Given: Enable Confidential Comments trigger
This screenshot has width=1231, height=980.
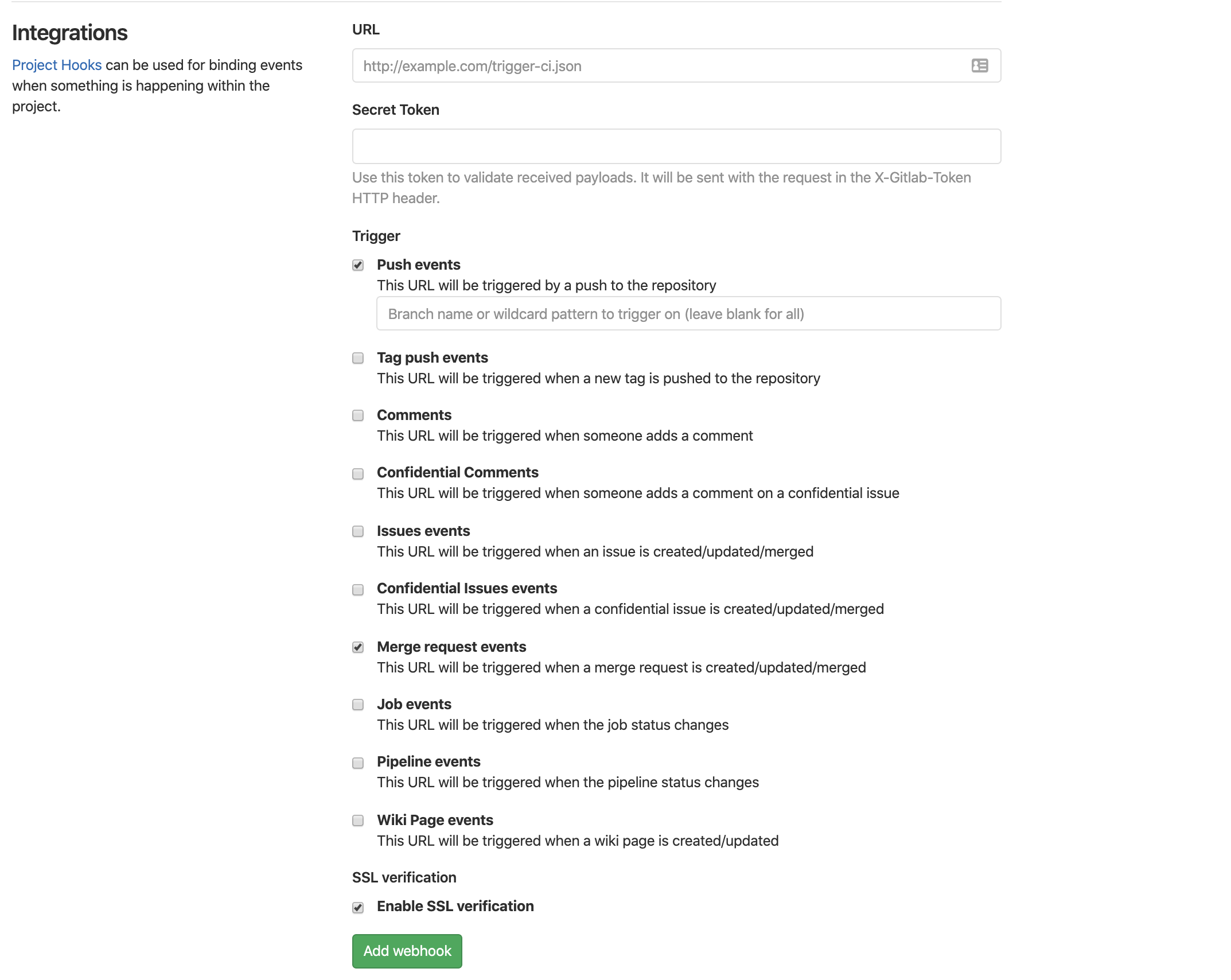Looking at the screenshot, I should click(x=358, y=474).
